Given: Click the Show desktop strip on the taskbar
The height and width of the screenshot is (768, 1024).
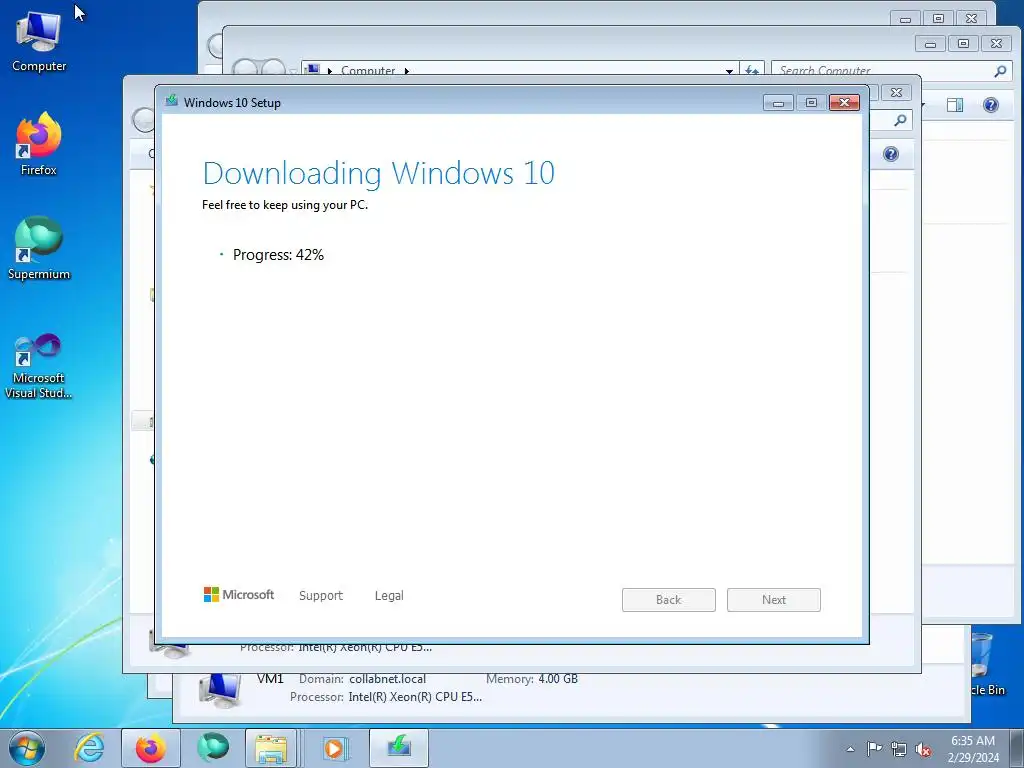Looking at the screenshot, I should [x=1017, y=748].
